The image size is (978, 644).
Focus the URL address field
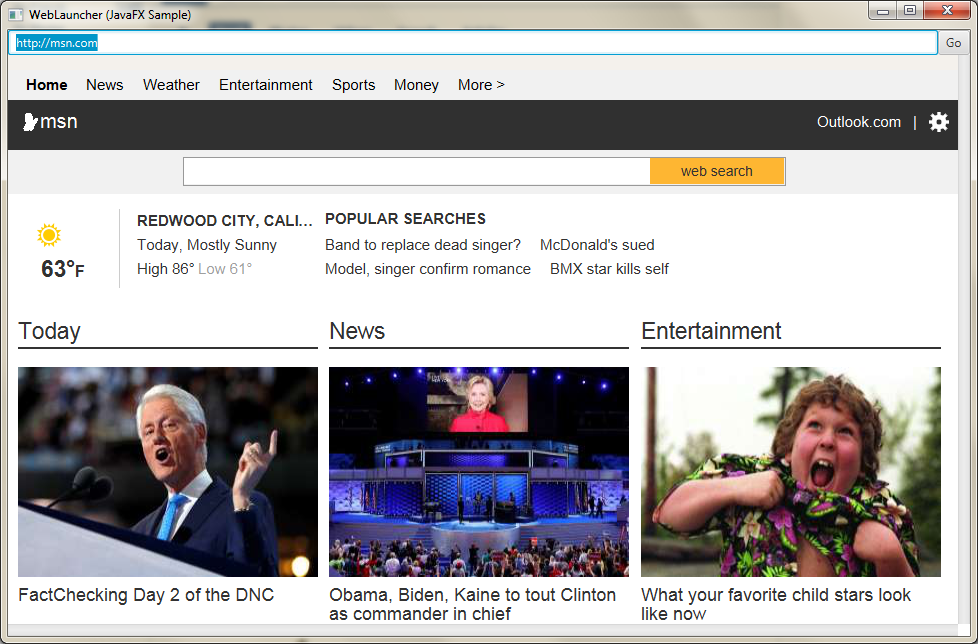coord(472,43)
